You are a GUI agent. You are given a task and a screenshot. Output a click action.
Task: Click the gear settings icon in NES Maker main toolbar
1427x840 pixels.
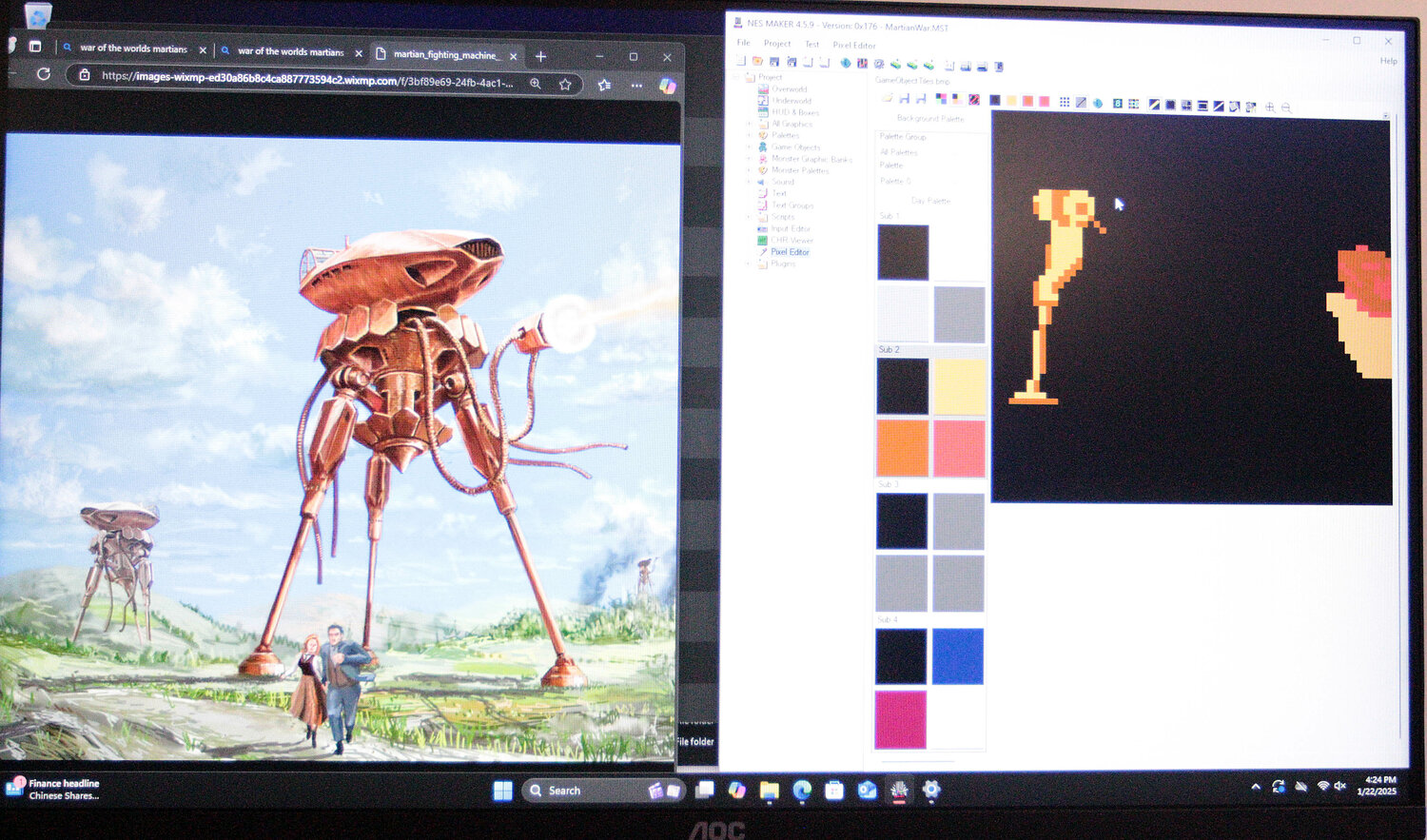879,64
